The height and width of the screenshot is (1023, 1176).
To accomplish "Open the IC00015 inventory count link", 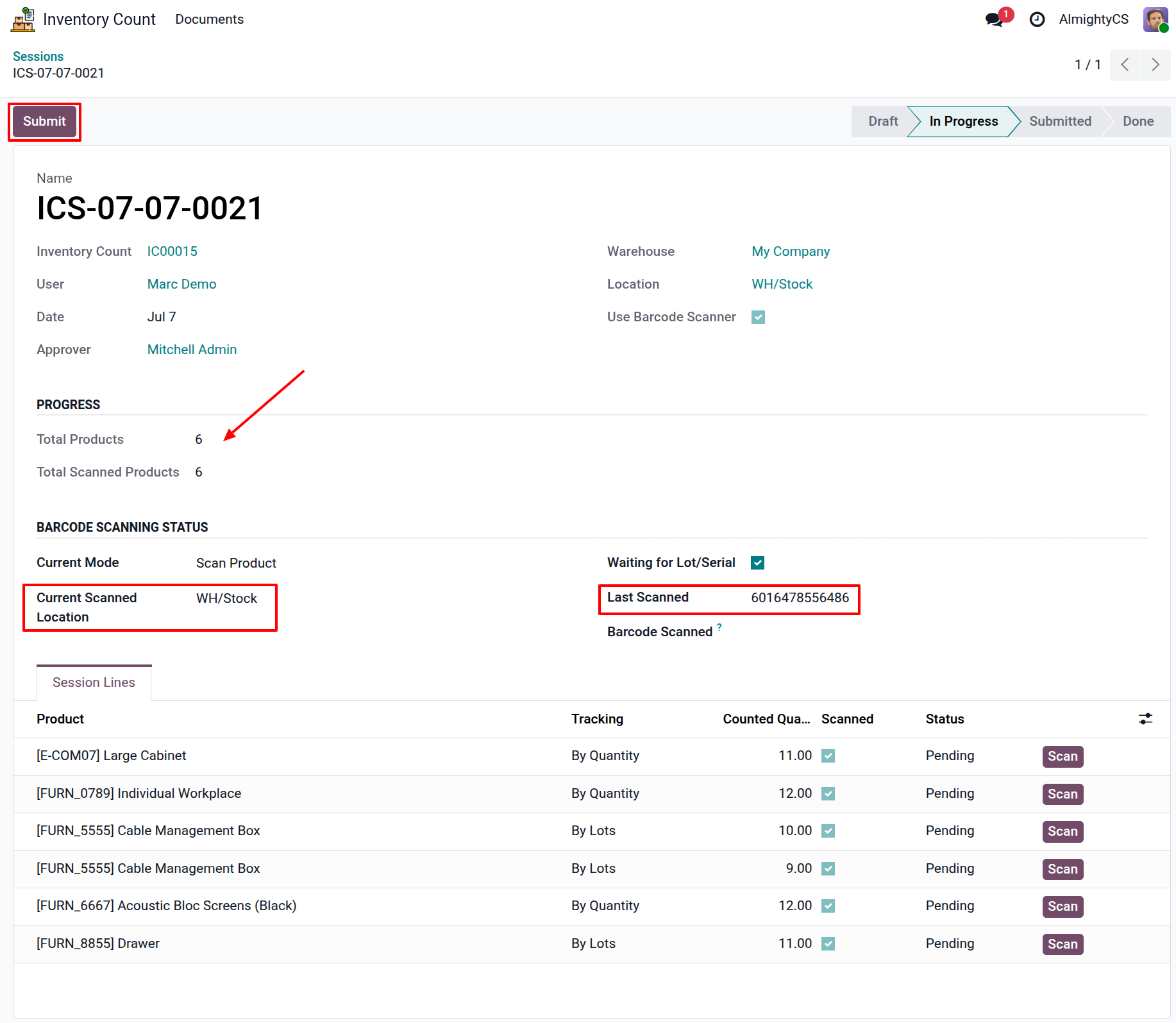I will (x=172, y=251).
